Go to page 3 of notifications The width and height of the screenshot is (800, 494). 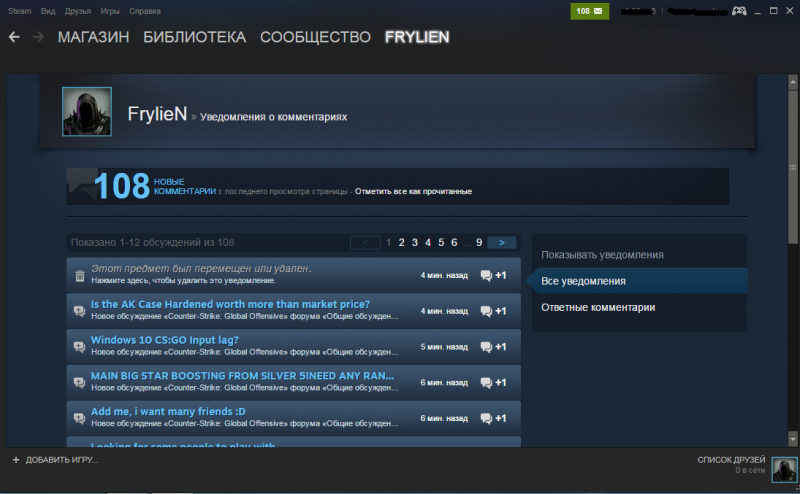click(x=415, y=242)
